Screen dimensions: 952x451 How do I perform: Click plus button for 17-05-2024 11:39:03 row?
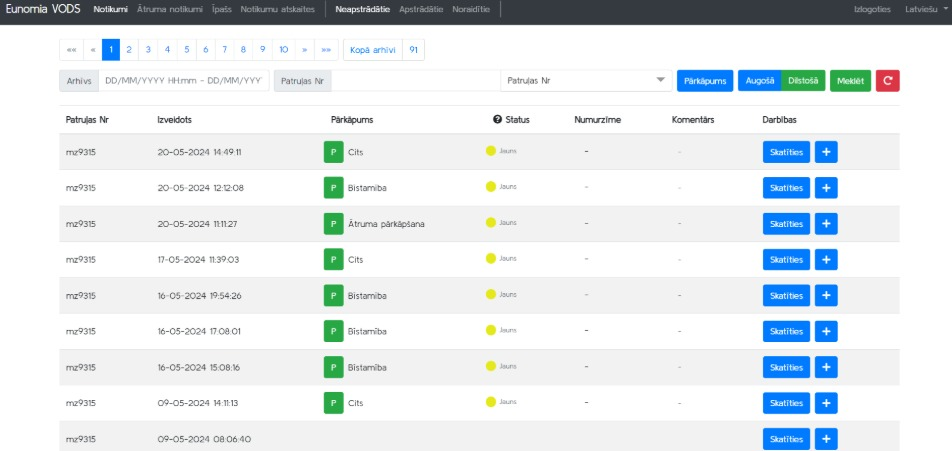coord(826,259)
